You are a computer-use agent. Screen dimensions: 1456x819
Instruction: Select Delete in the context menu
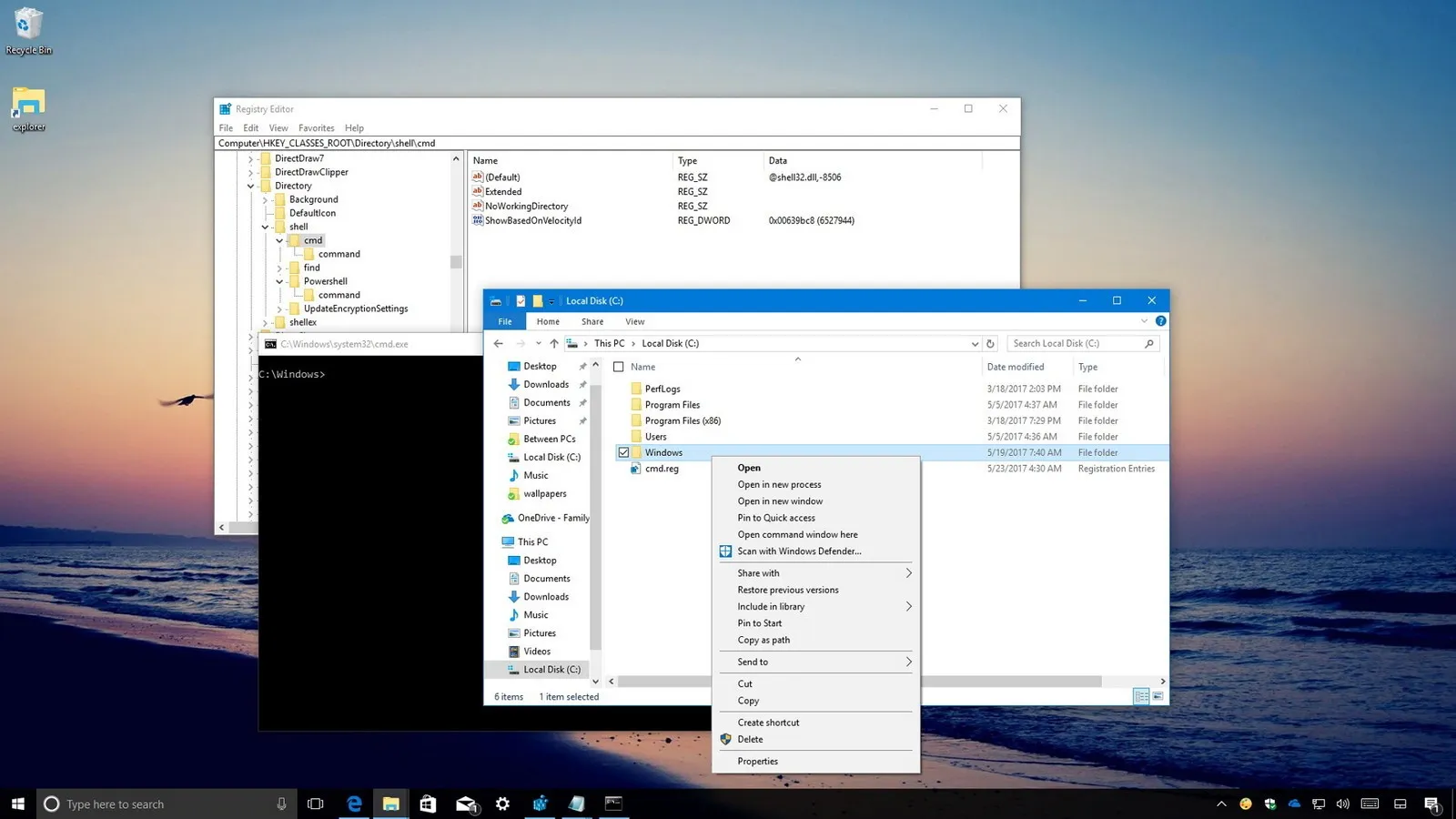[750, 739]
